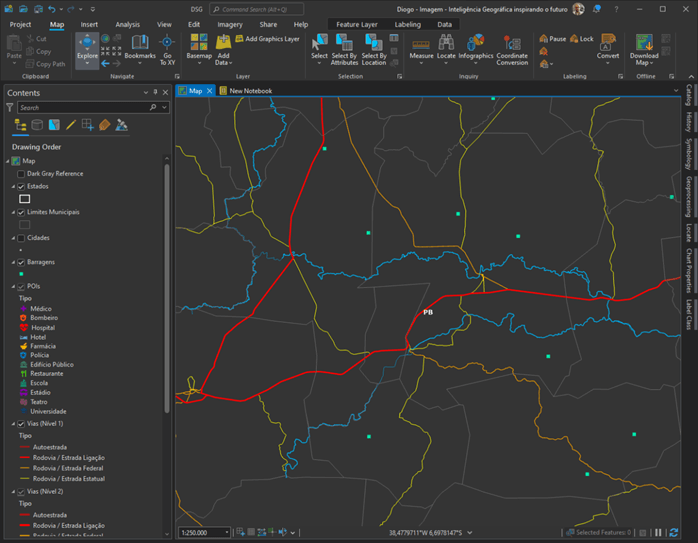Open the map scale dropdown

227,533
